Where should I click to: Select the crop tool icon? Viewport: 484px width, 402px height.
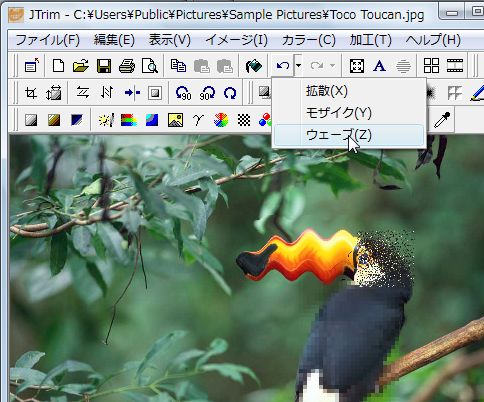(31, 93)
